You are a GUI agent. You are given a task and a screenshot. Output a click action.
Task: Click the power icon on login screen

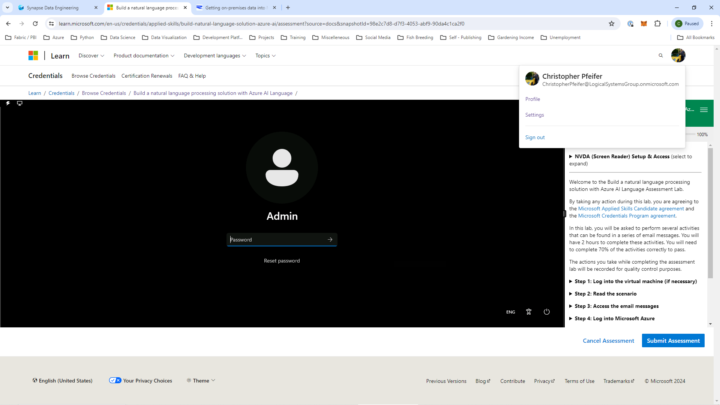(546, 312)
